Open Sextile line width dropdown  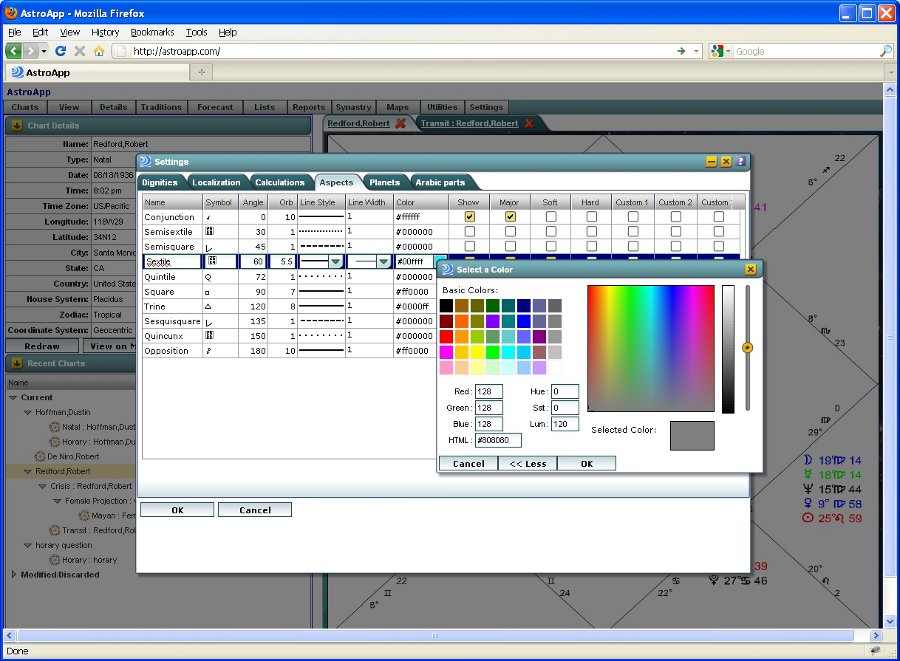(x=383, y=262)
